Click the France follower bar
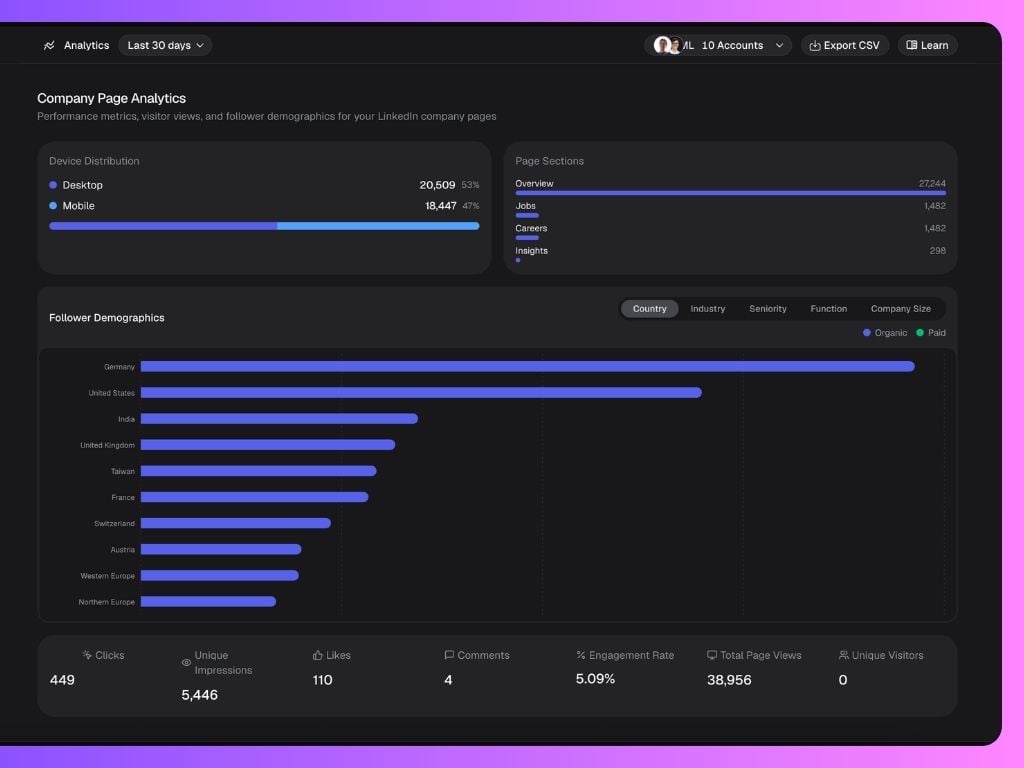1024x768 pixels. tap(254, 497)
